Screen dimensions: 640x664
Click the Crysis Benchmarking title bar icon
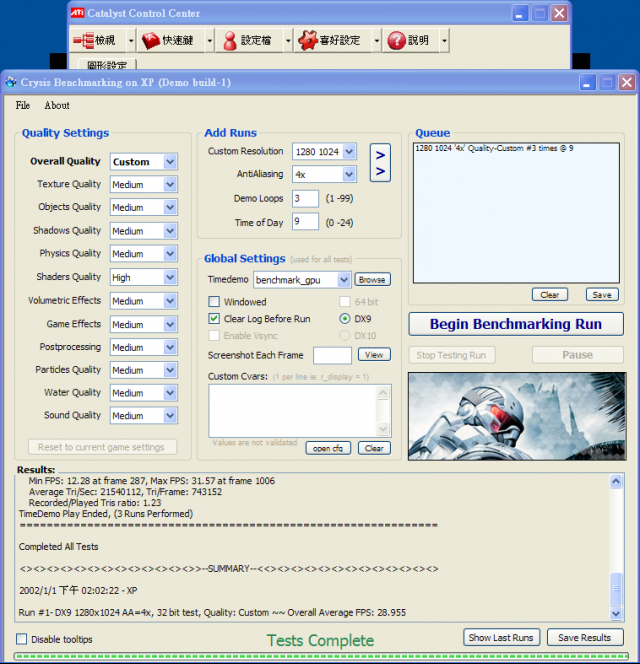[x=11, y=82]
